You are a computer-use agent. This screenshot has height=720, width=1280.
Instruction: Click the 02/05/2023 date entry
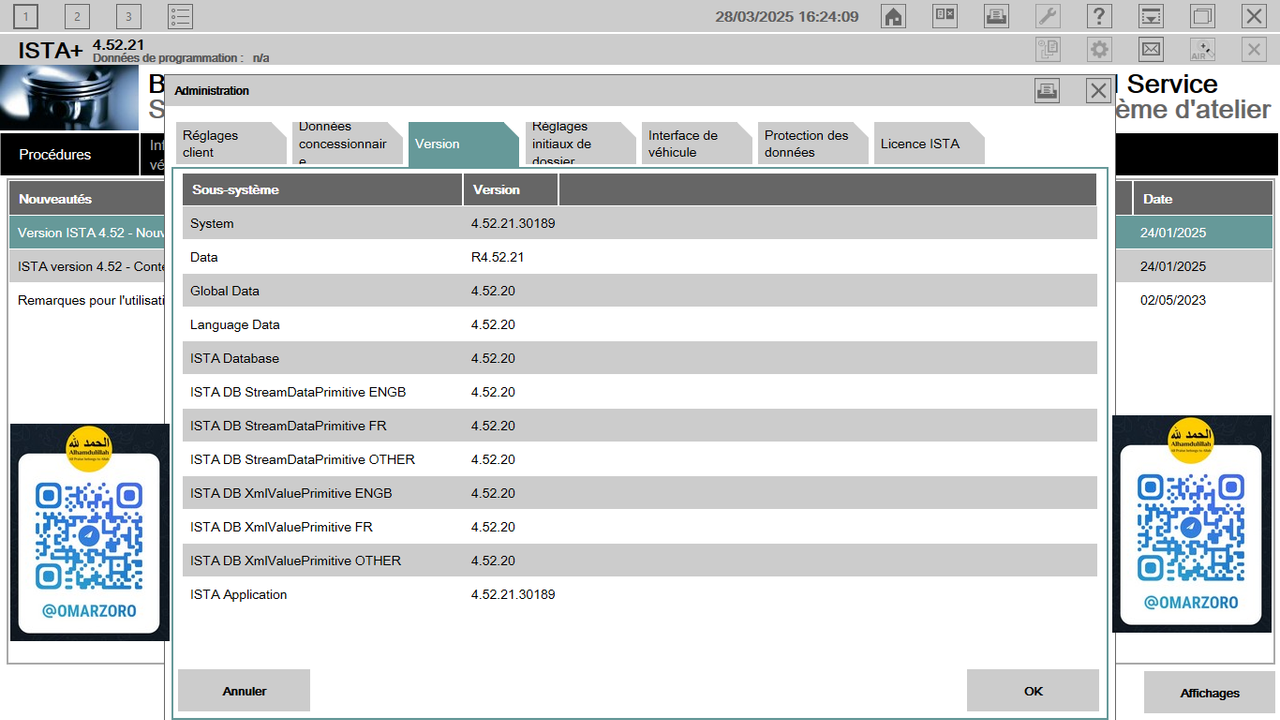tap(1173, 300)
